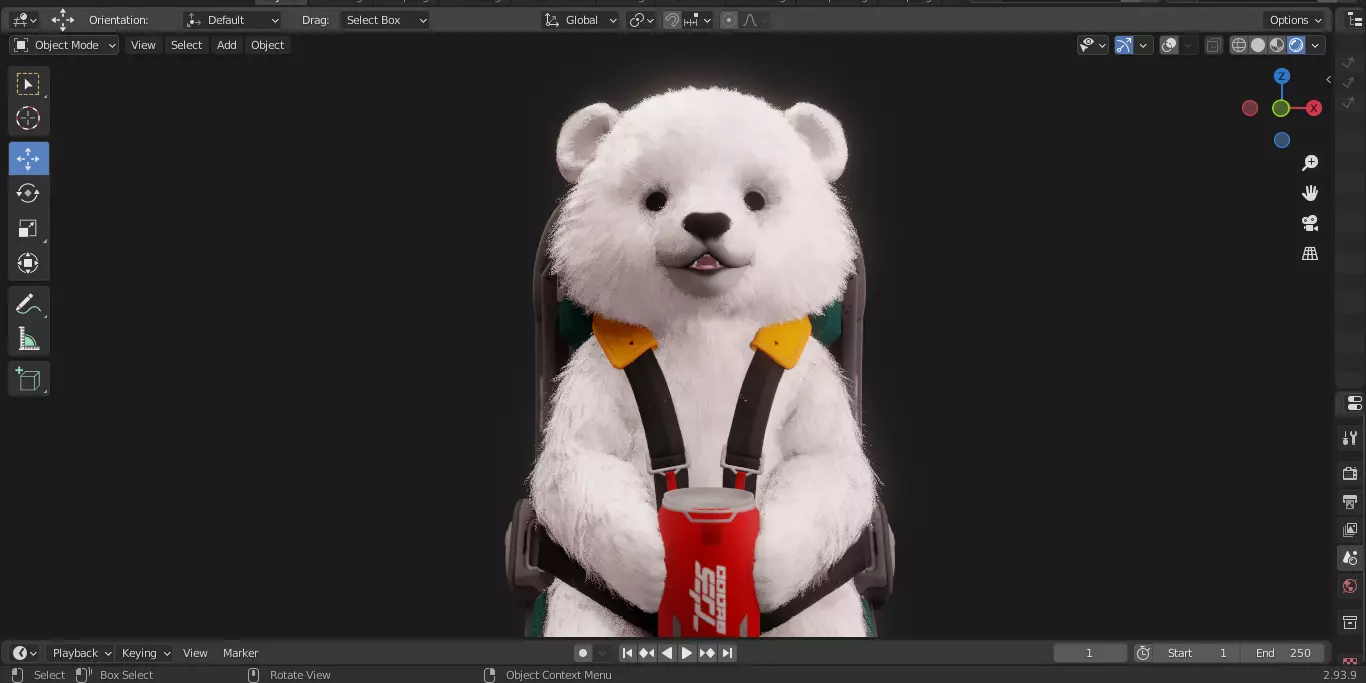This screenshot has height=683, width=1366.
Task: Open the viewport shading options arrow
Action: [x=1316, y=45]
